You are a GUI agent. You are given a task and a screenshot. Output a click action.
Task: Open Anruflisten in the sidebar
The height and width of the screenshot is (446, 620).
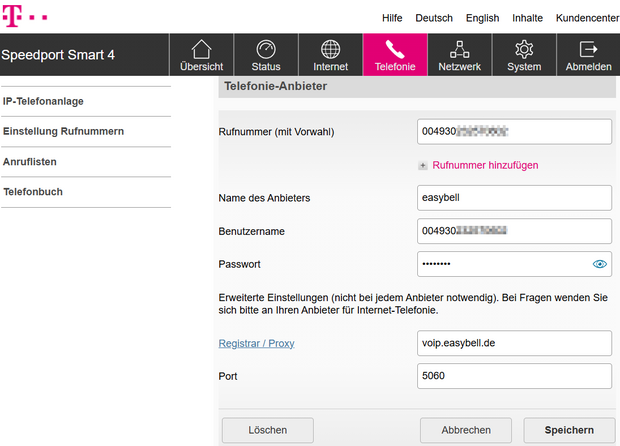(x=30, y=161)
